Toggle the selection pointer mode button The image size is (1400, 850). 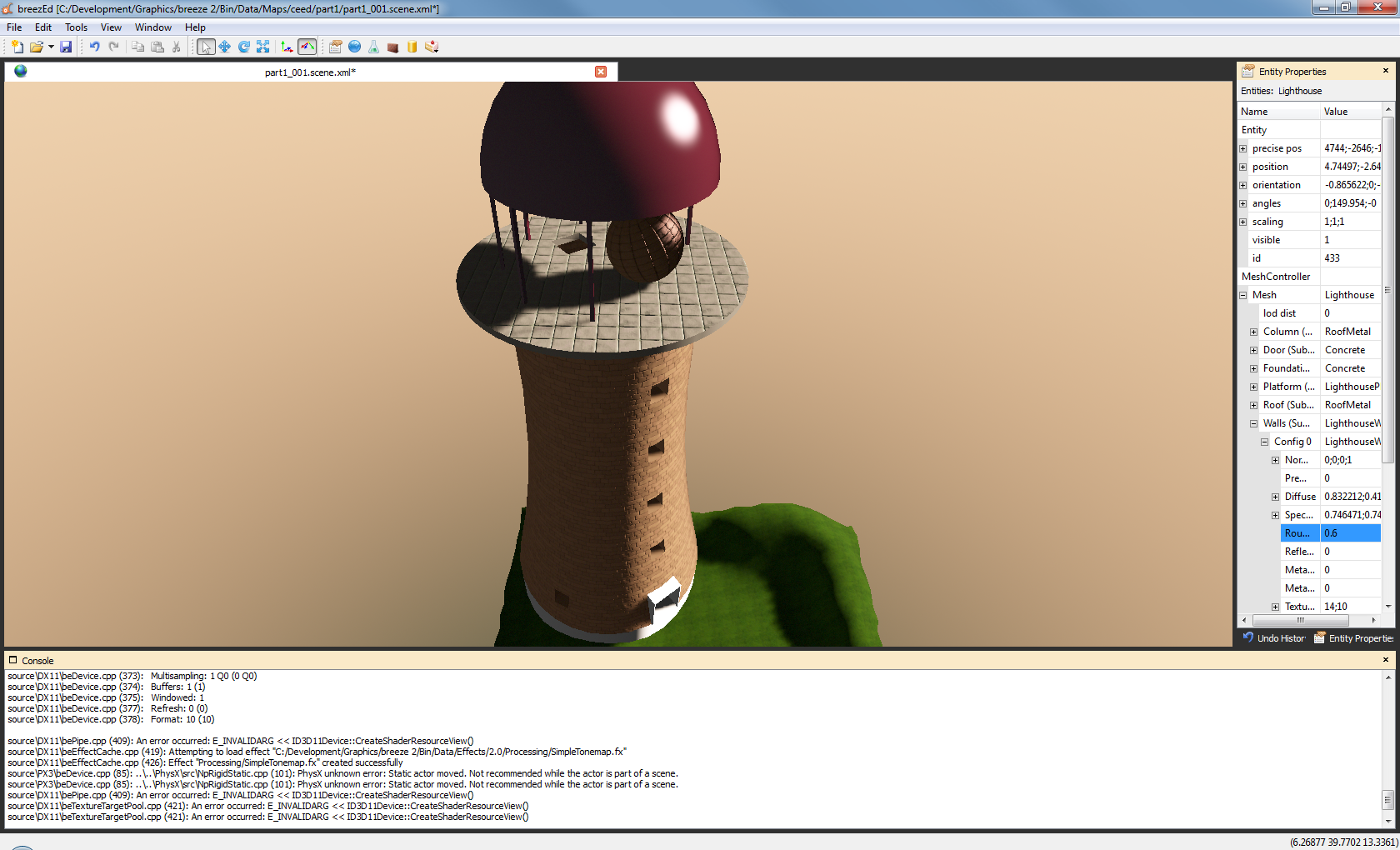click(206, 47)
